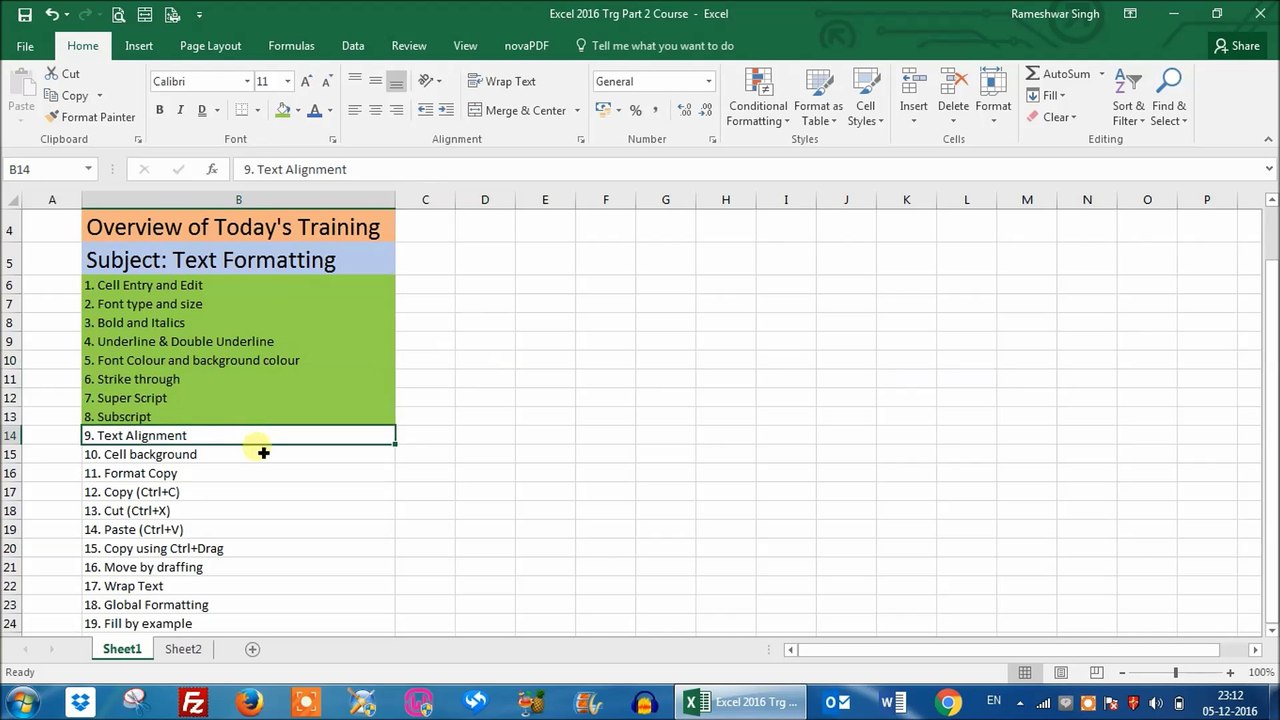
Task: Switch to the Insert ribbon tab
Action: pyautogui.click(x=139, y=46)
